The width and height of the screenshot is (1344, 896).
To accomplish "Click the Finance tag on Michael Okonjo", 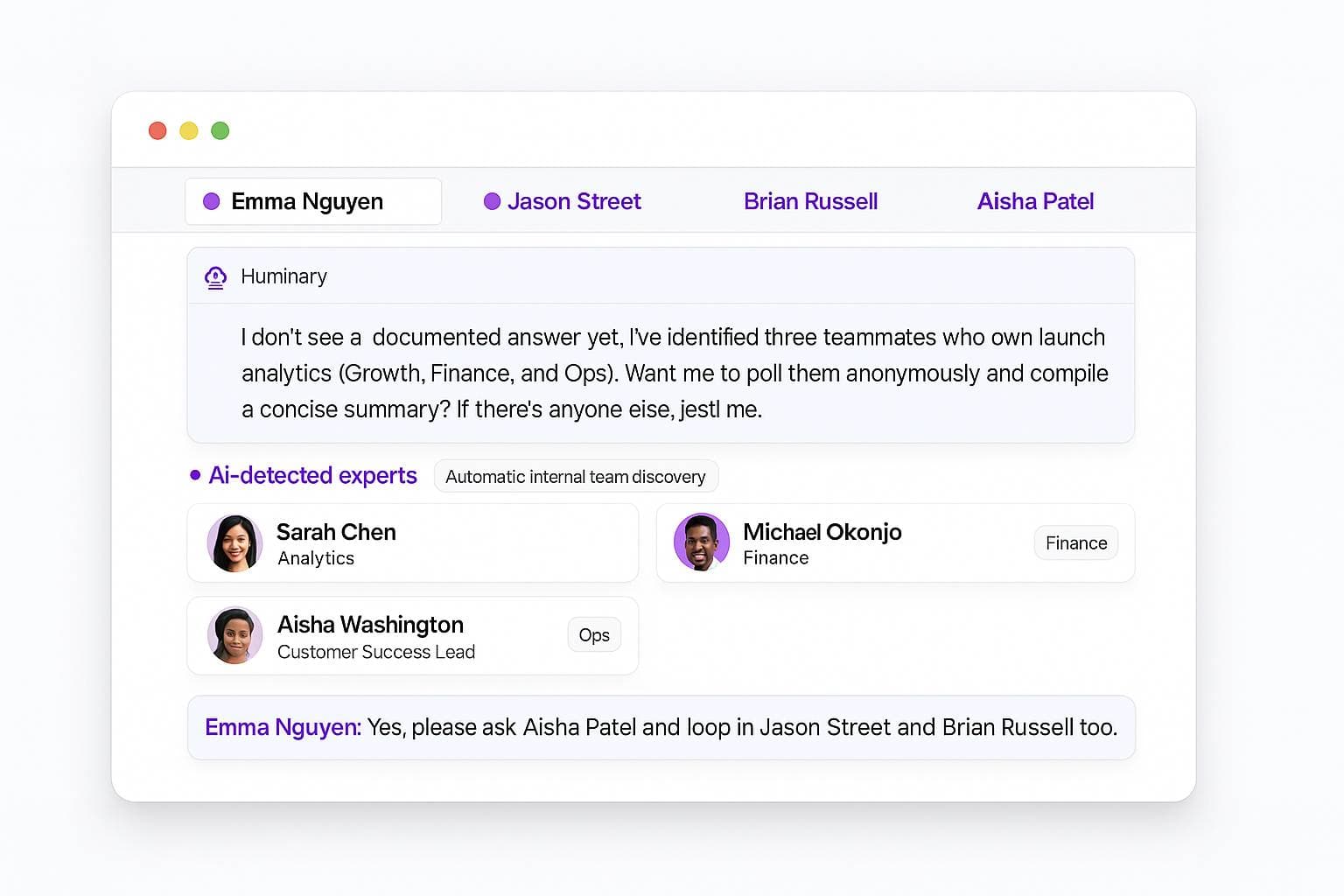I will click(x=1075, y=542).
